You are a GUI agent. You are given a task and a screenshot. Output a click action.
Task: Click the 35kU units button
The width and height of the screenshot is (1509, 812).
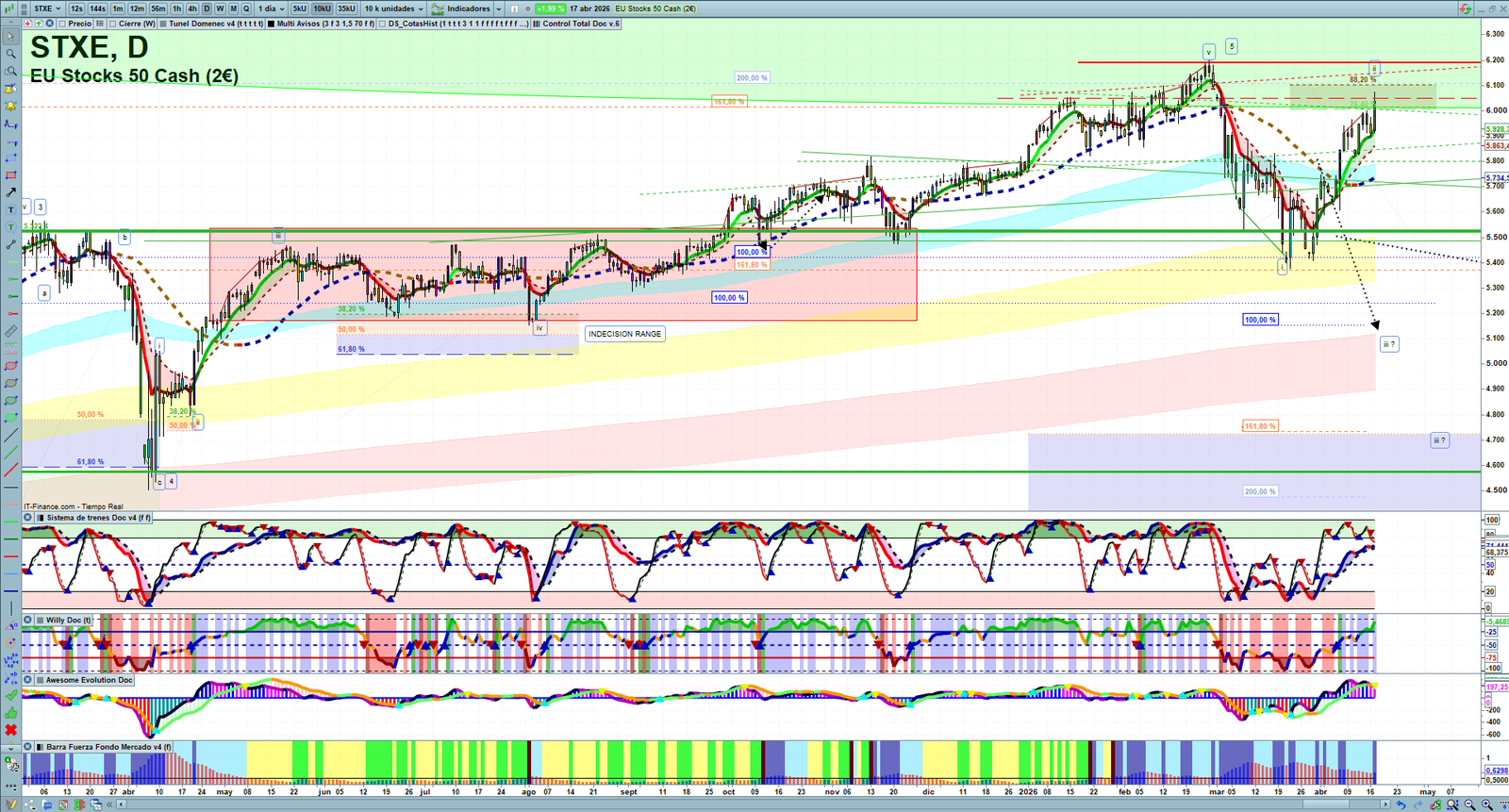tap(346, 8)
